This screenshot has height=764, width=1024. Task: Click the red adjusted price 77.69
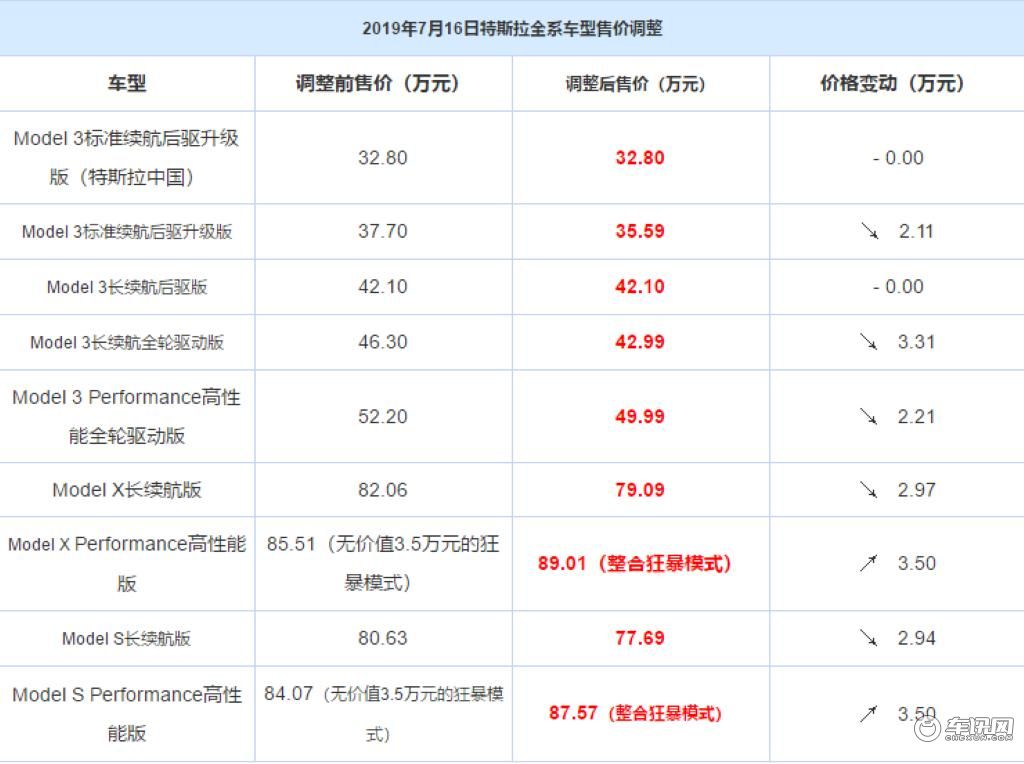pyautogui.click(x=640, y=638)
